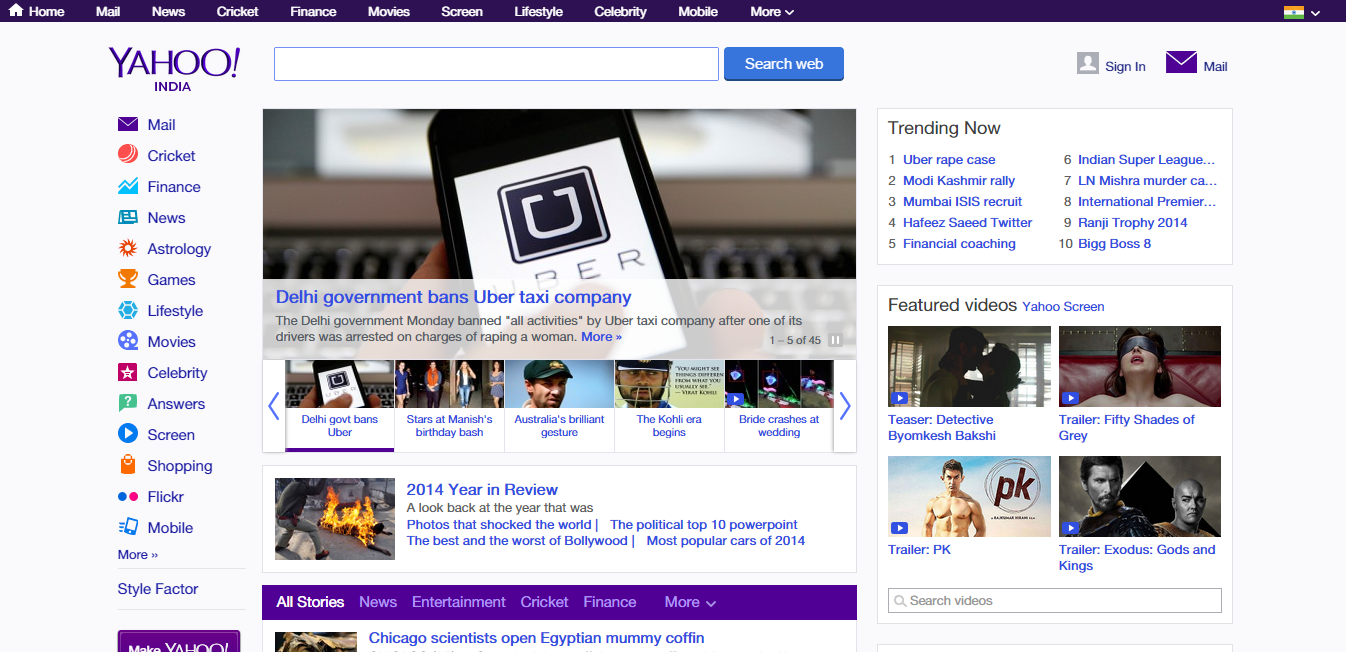1346x652 pixels.
Task: Open trending topic Uber rape case
Action: (949, 159)
